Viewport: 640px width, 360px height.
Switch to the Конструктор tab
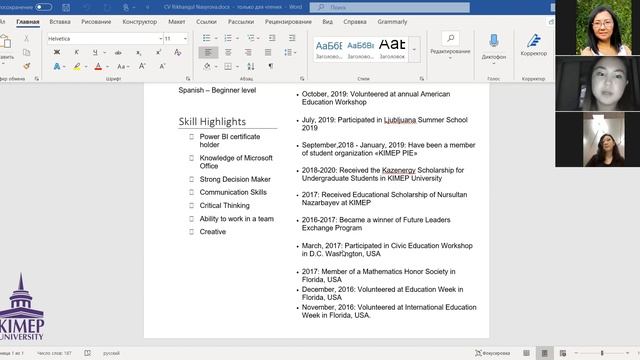[140, 22]
